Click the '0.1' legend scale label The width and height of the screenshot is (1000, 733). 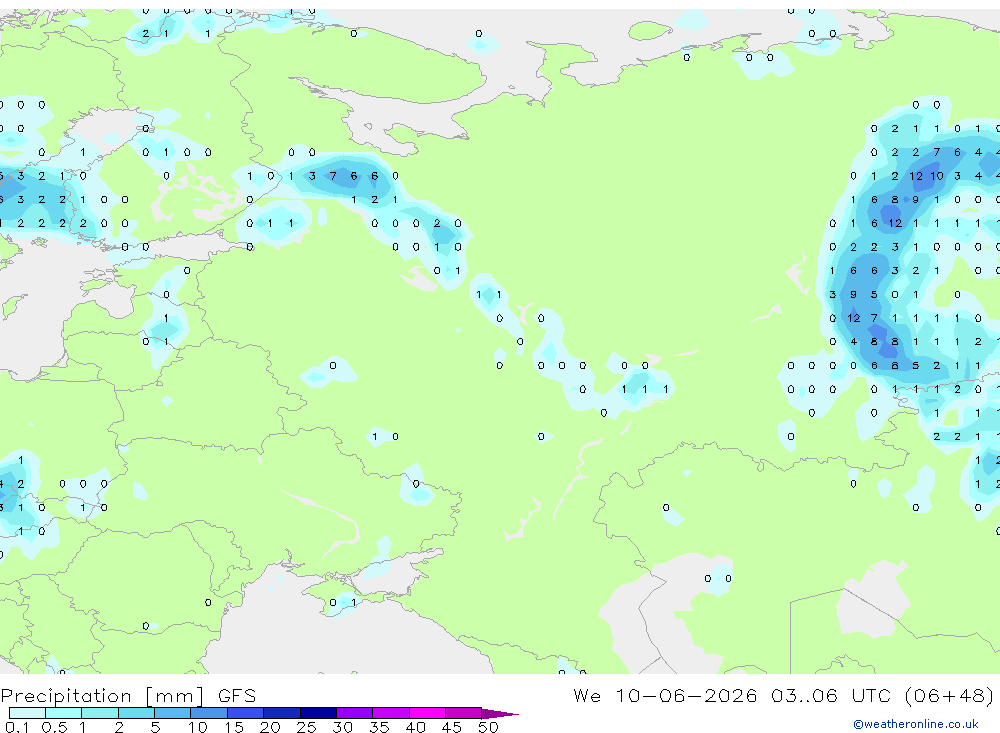click(x=17, y=727)
